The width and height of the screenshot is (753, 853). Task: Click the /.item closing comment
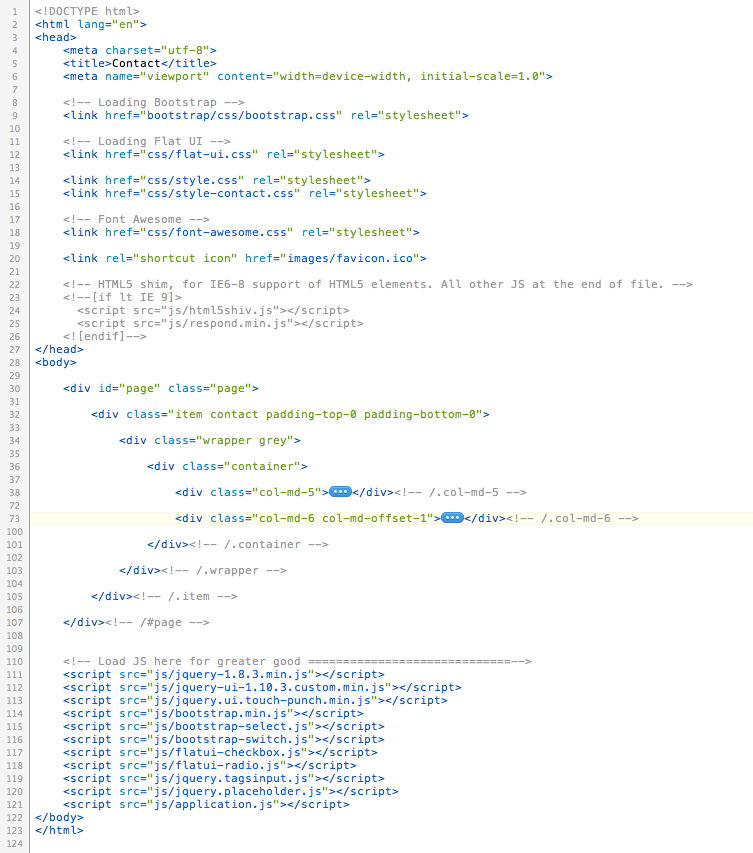click(x=185, y=597)
